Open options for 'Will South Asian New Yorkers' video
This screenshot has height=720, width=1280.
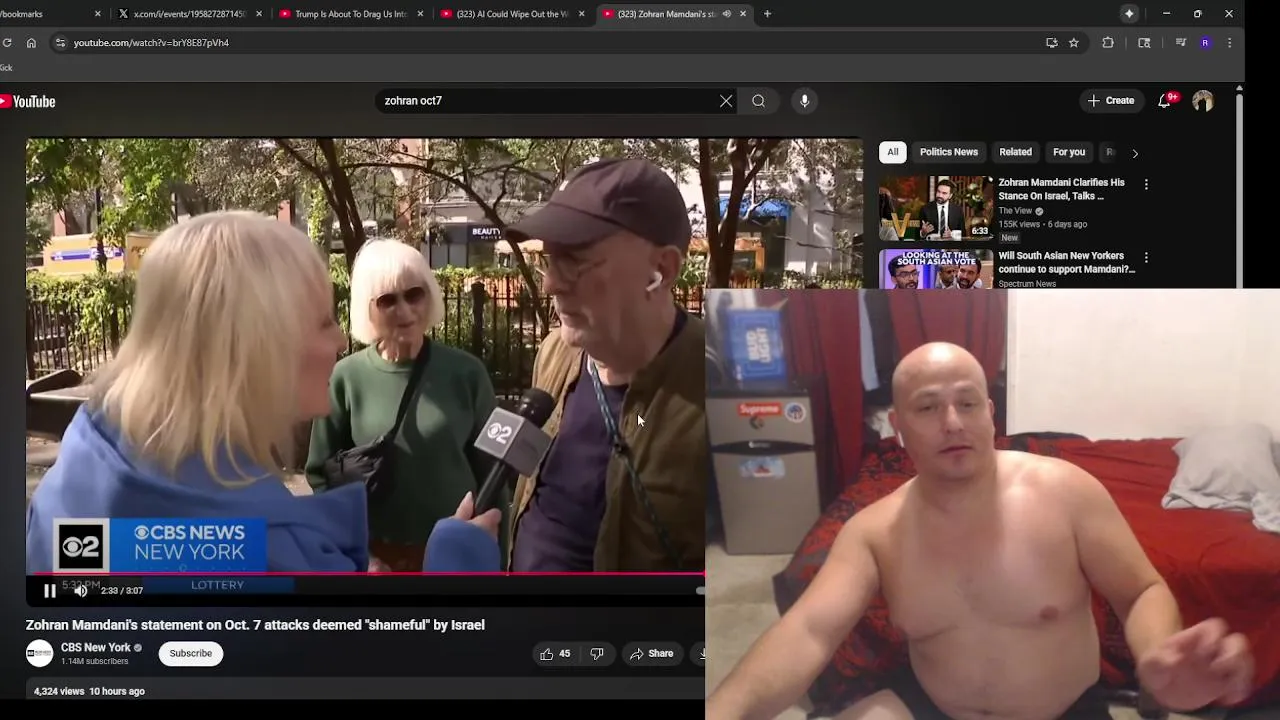point(1146,258)
